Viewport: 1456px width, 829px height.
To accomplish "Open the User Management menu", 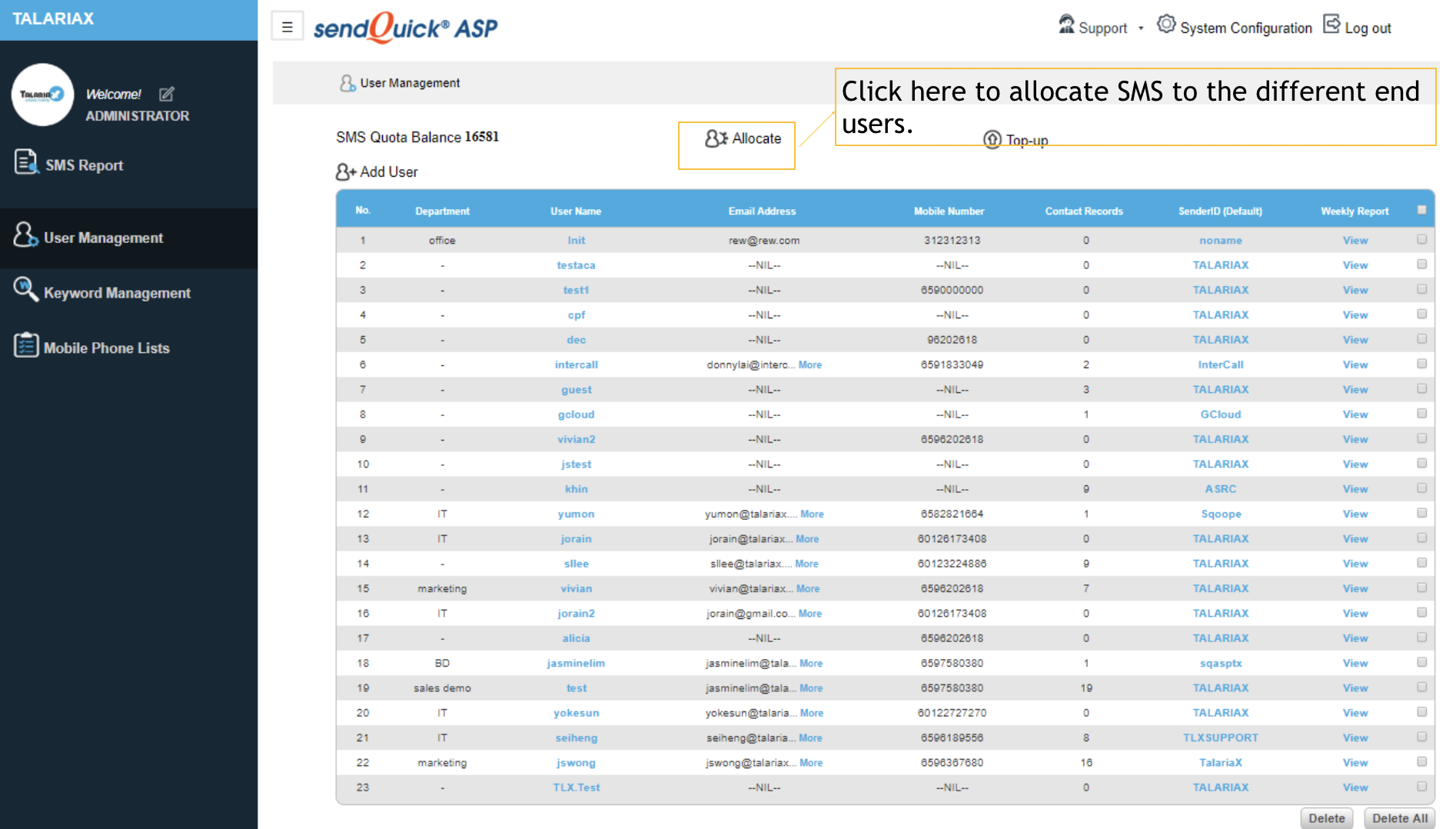I will 103,238.
